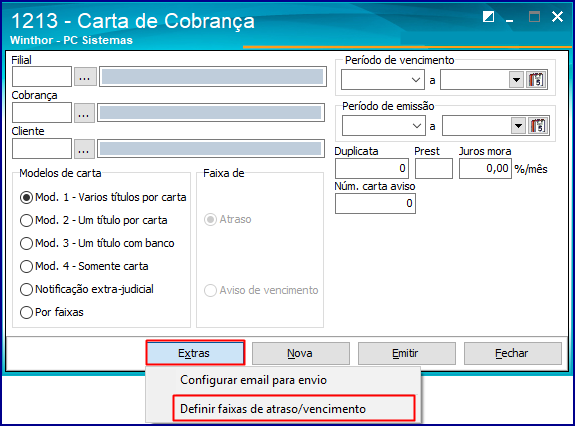Image resolution: width=575 pixels, height=426 pixels.
Task: Open the Filial lookup ellipsis button
Action: click(x=85, y=76)
